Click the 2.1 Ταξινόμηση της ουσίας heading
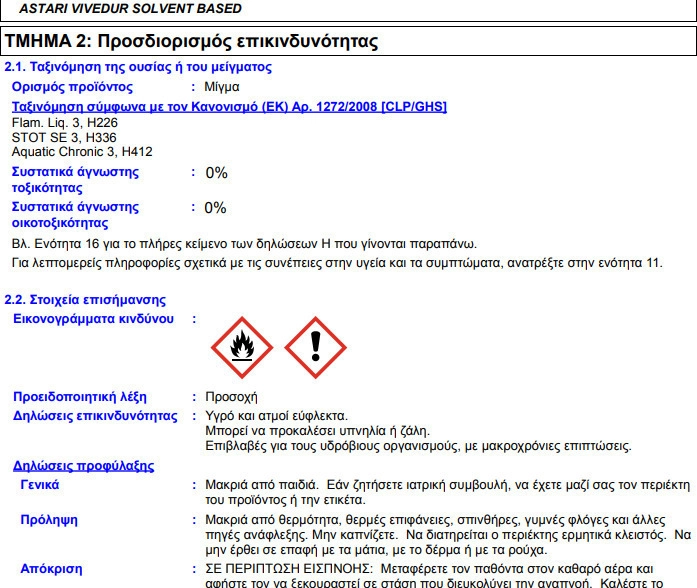This screenshot has height=588, width=697. [138, 67]
